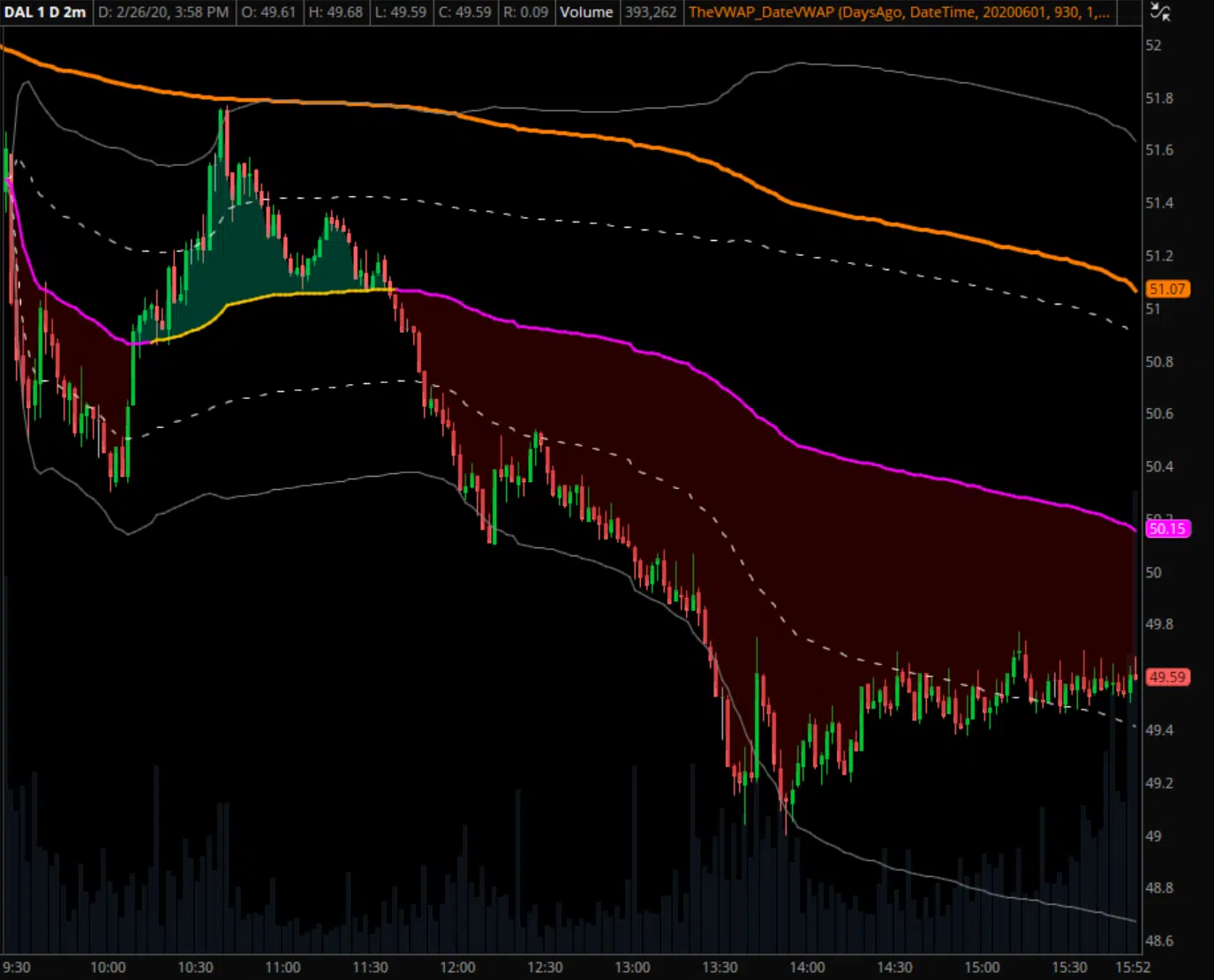Click the 51.2 price axis label

tap(1159, 256)
